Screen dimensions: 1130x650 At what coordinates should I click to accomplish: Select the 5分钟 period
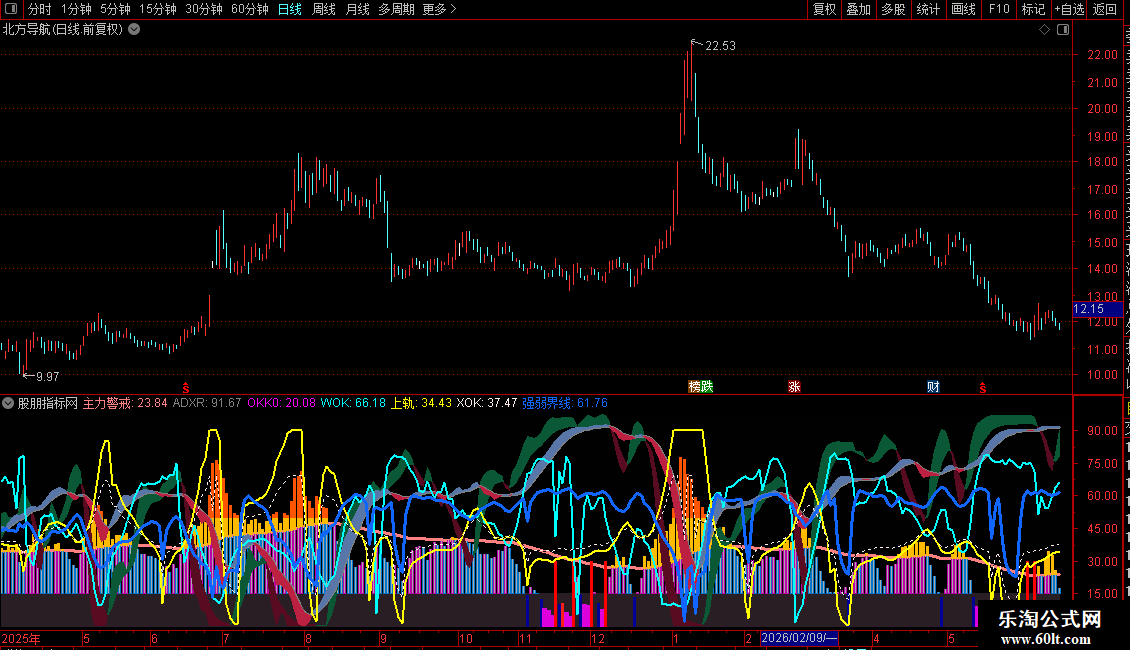[115, 9]
